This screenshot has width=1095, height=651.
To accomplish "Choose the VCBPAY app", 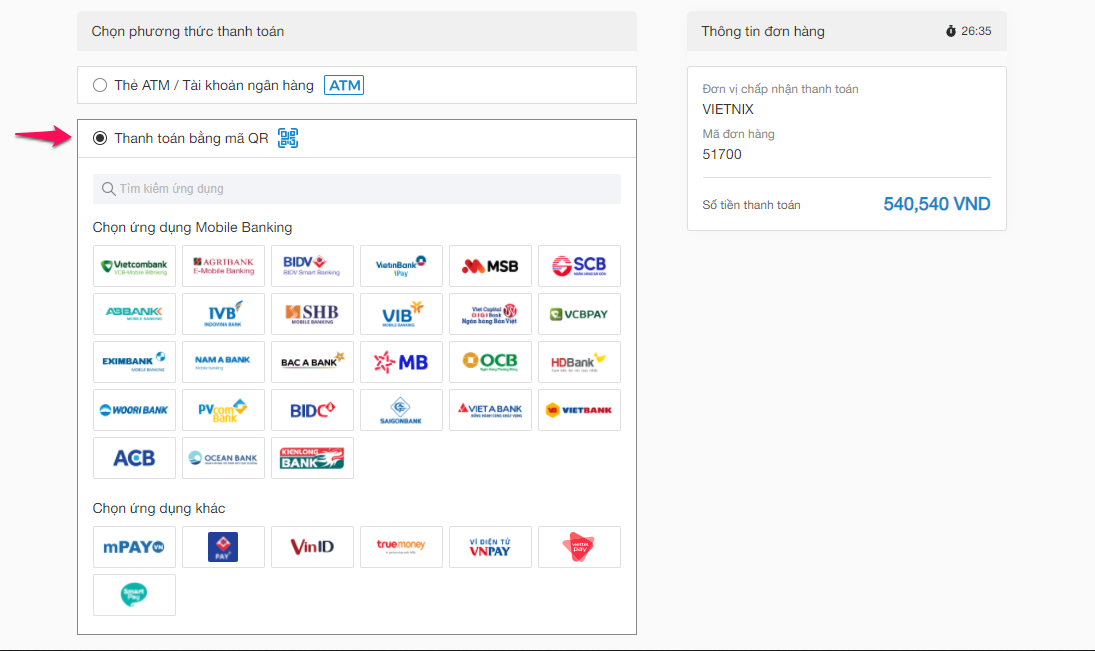I will click(x=580, y=314).
